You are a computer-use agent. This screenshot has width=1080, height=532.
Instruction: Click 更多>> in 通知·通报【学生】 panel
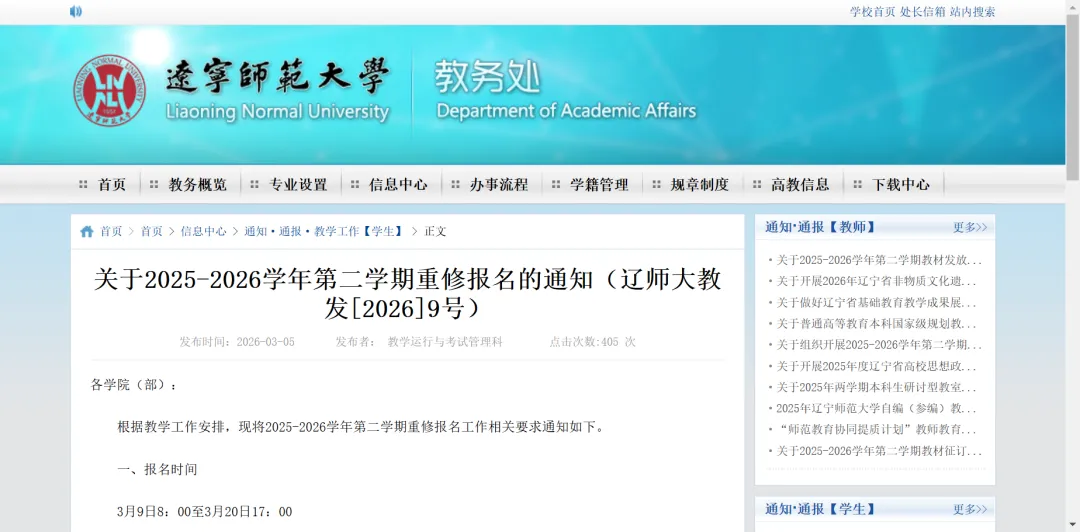(x=970, y=509)
